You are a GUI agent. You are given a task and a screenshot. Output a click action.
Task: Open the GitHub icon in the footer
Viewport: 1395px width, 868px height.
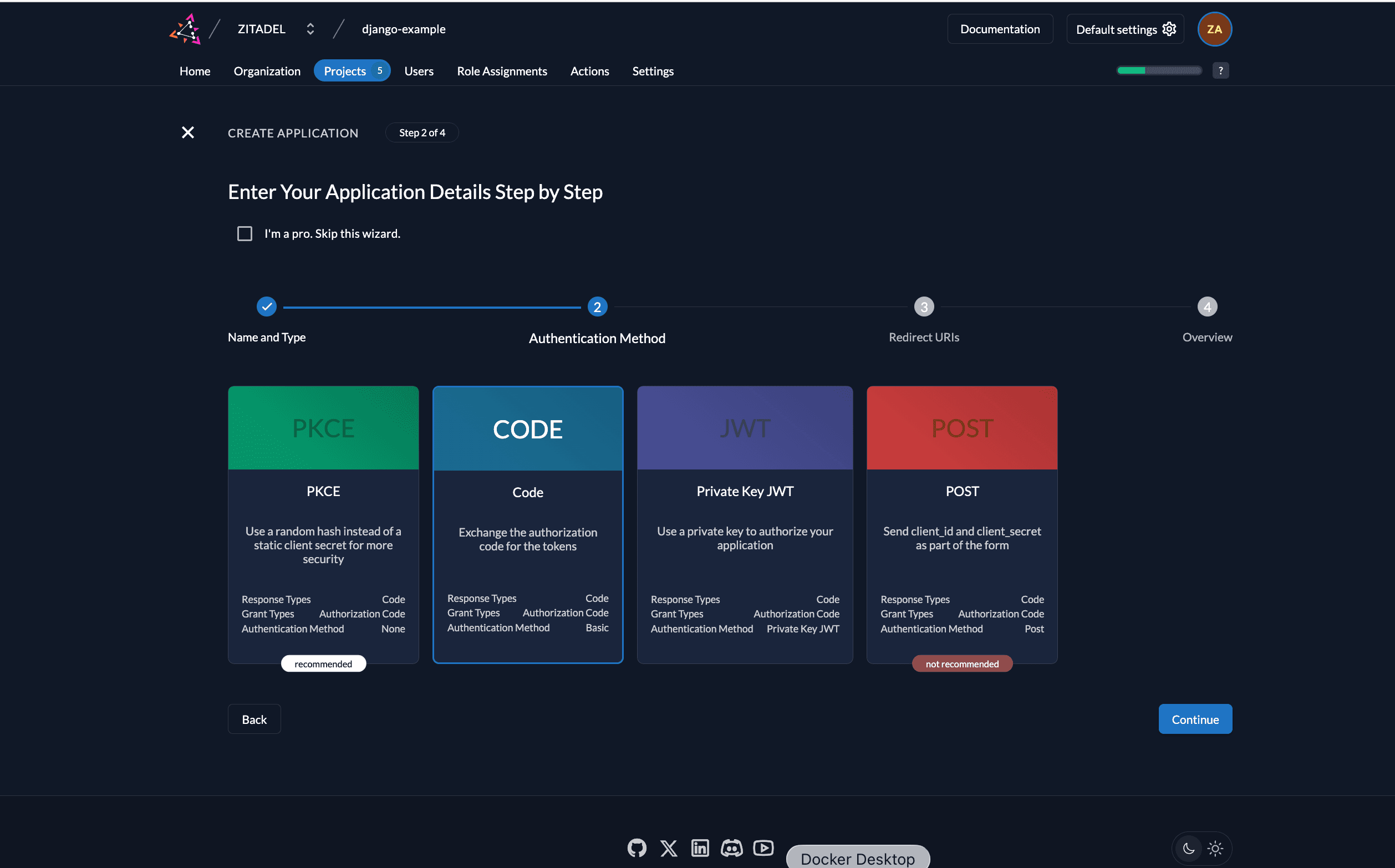(x=636, y=848)
